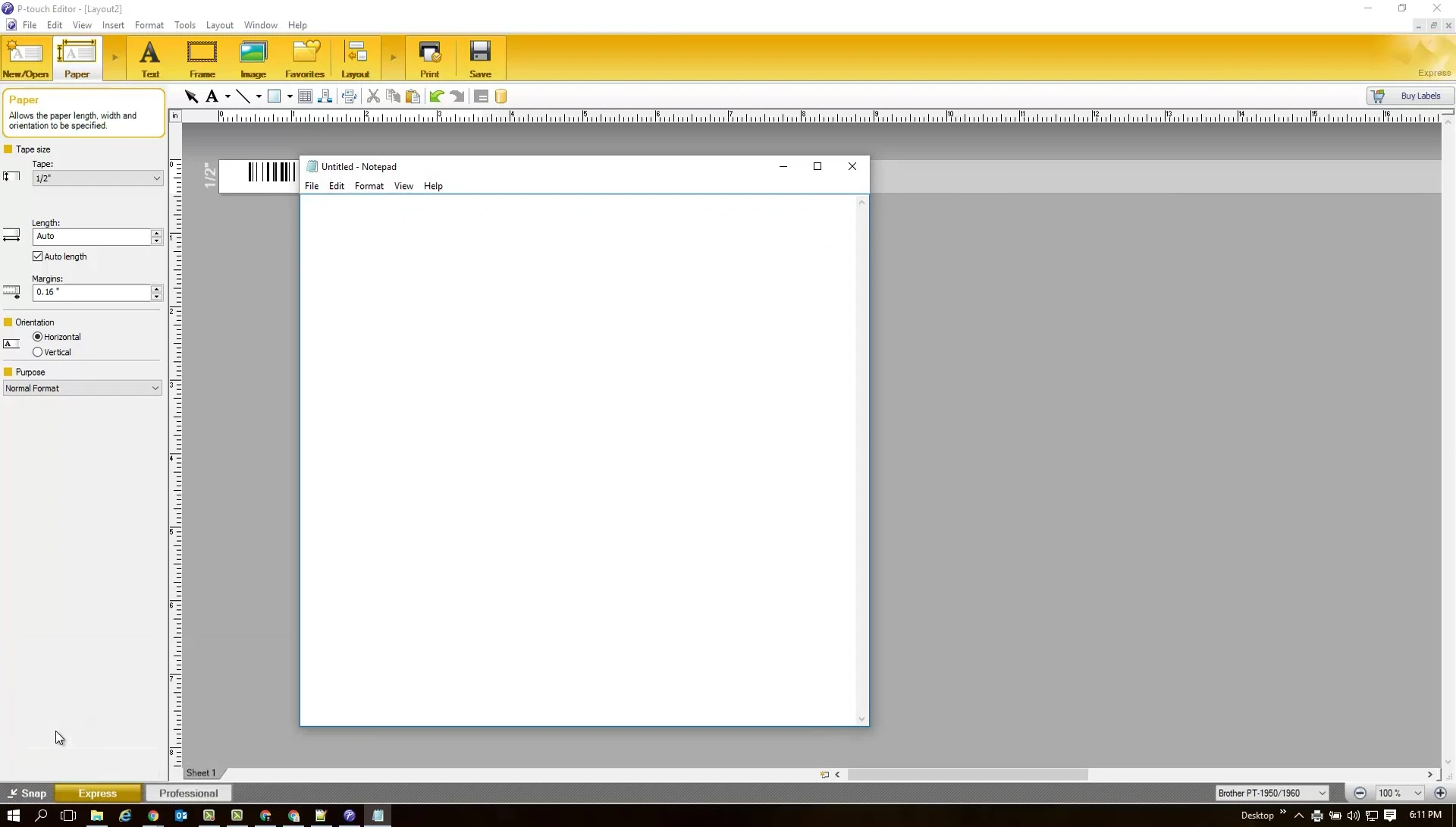The height and width of the screenshot is (827, 1456).
Task: Click the Paste clipboard icon
Action: pos(413,96)
